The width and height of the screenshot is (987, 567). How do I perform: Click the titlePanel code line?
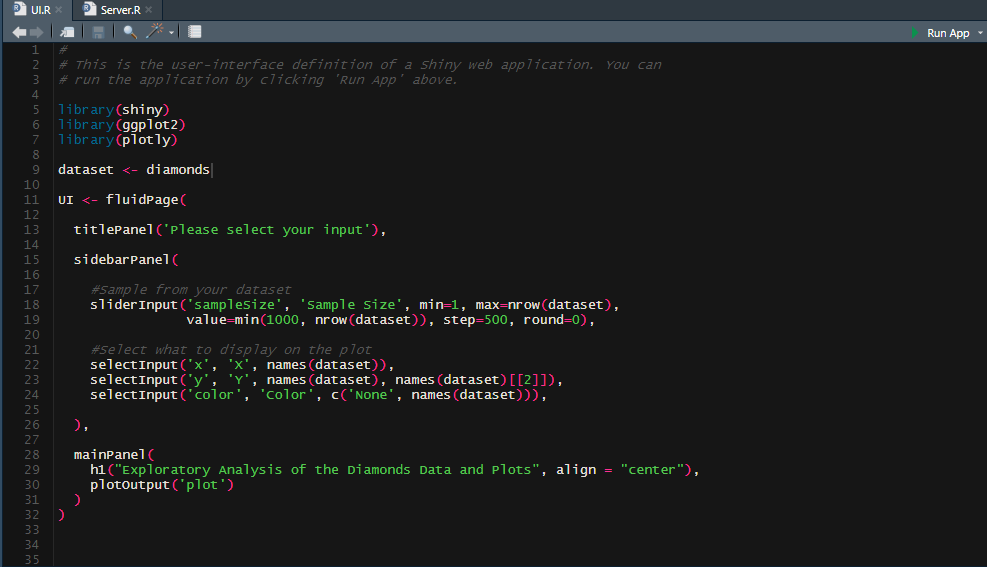pos(229,230)
